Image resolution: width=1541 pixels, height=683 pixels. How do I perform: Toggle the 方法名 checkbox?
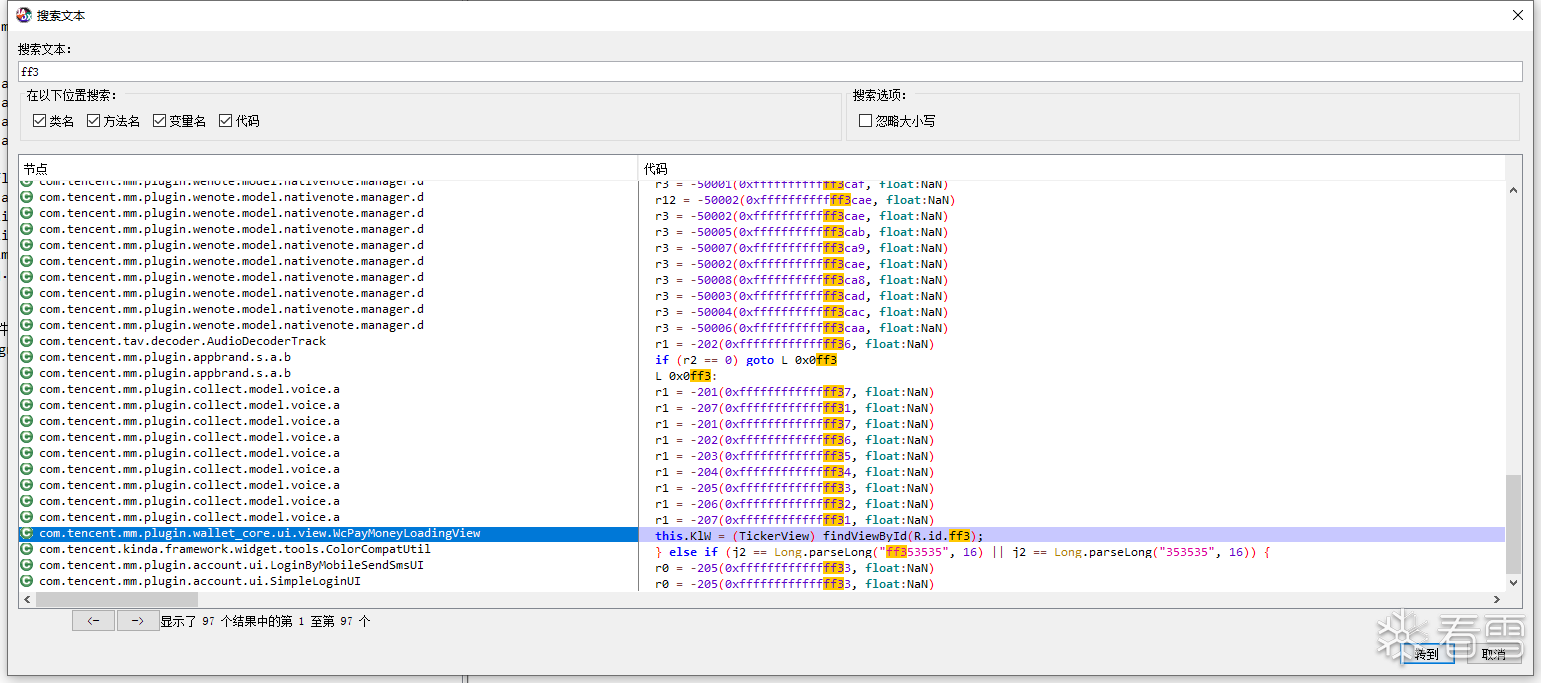pyautogui.click(x=94, y=121)
